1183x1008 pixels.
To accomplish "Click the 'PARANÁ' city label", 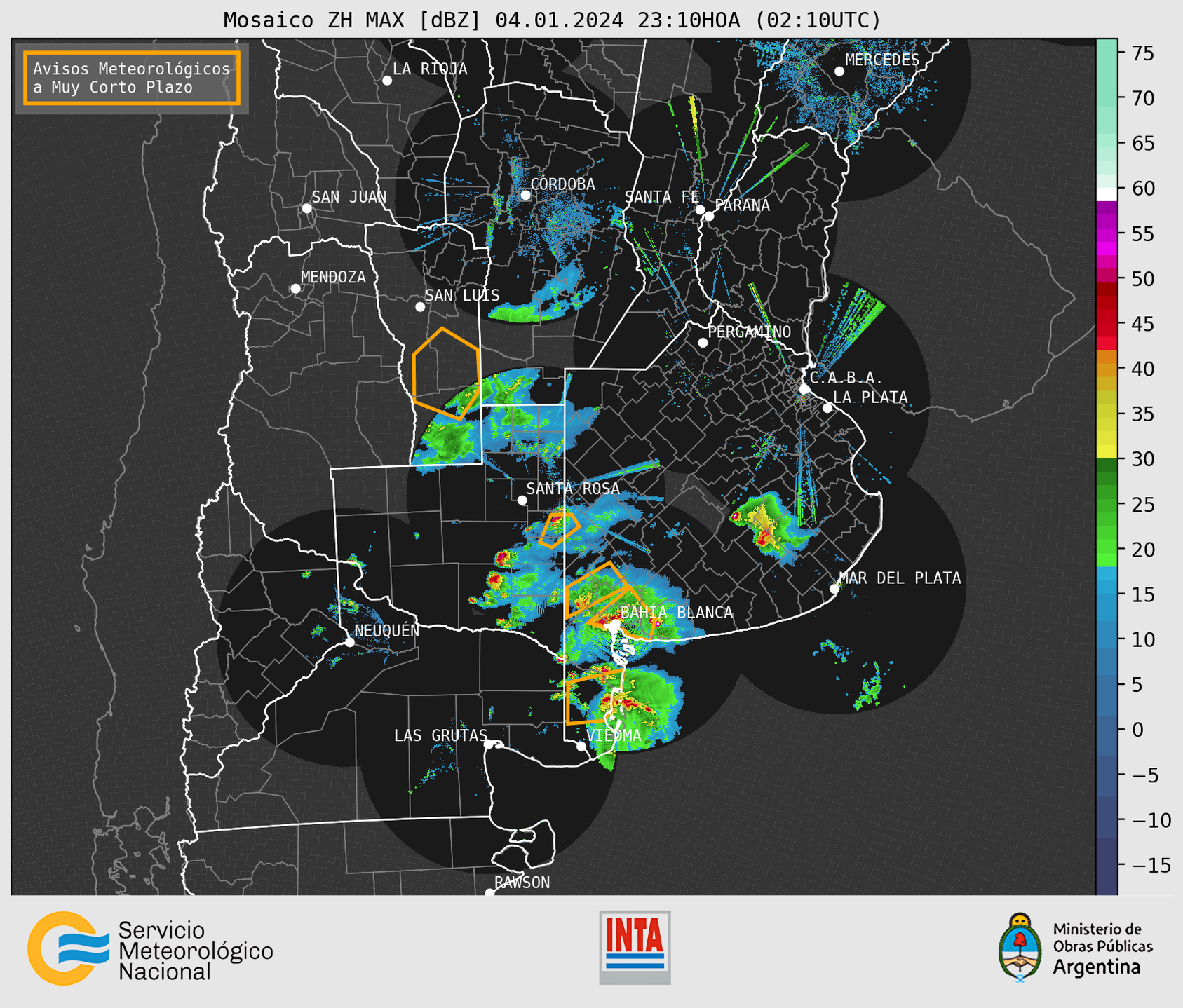I will coord(743,205).
